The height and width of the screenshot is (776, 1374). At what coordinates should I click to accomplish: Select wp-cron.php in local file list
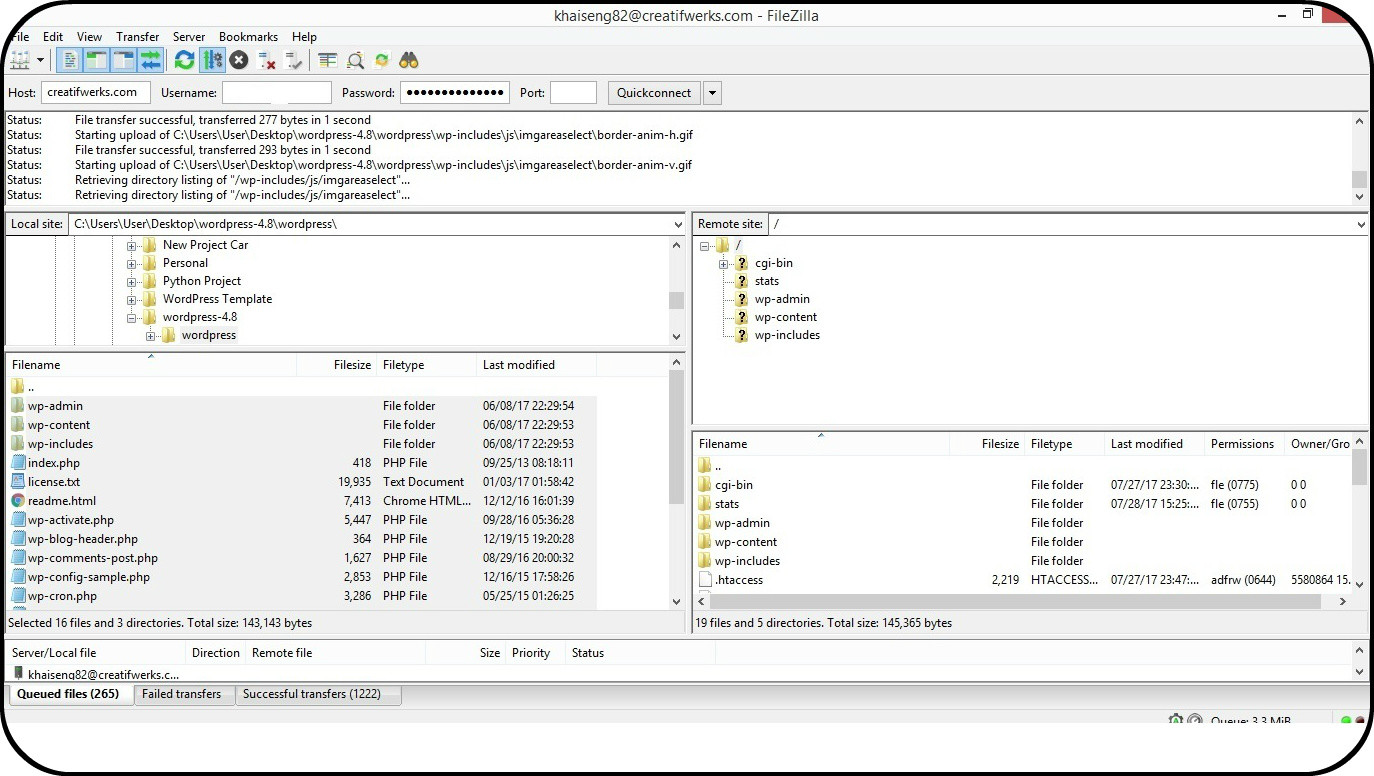click(62, 596)
